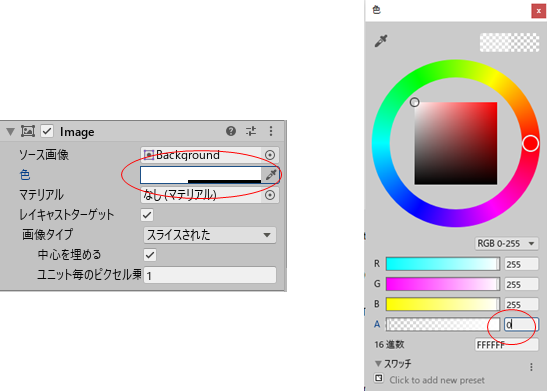
Task: Close the 色 color picker window
Action: click(539, 11)
